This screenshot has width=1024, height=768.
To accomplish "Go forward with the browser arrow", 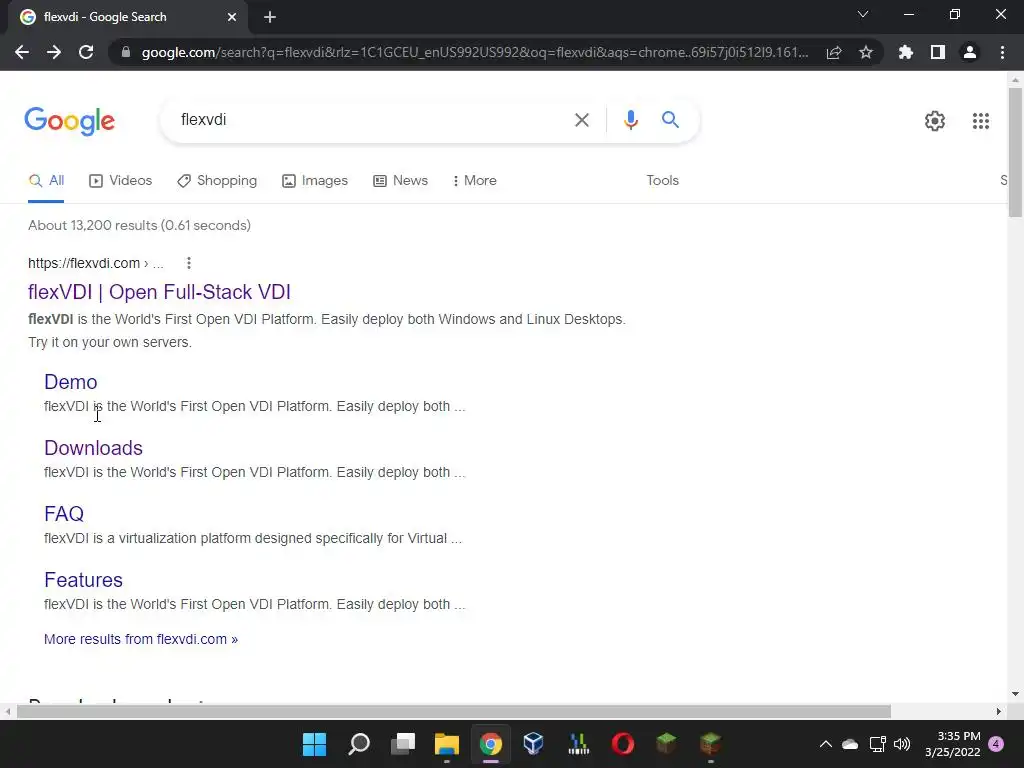I will pyautogui.click(x=54, y=52).
